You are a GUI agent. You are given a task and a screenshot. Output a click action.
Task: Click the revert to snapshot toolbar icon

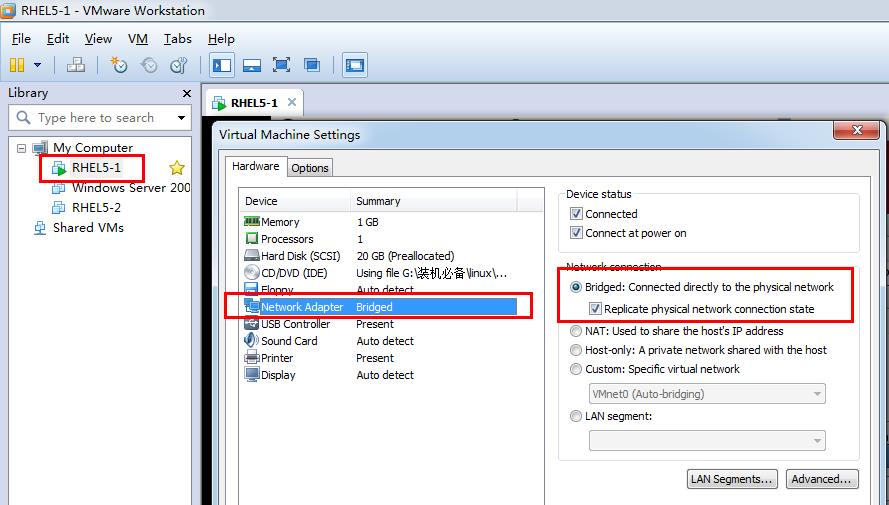pos(149,65)
